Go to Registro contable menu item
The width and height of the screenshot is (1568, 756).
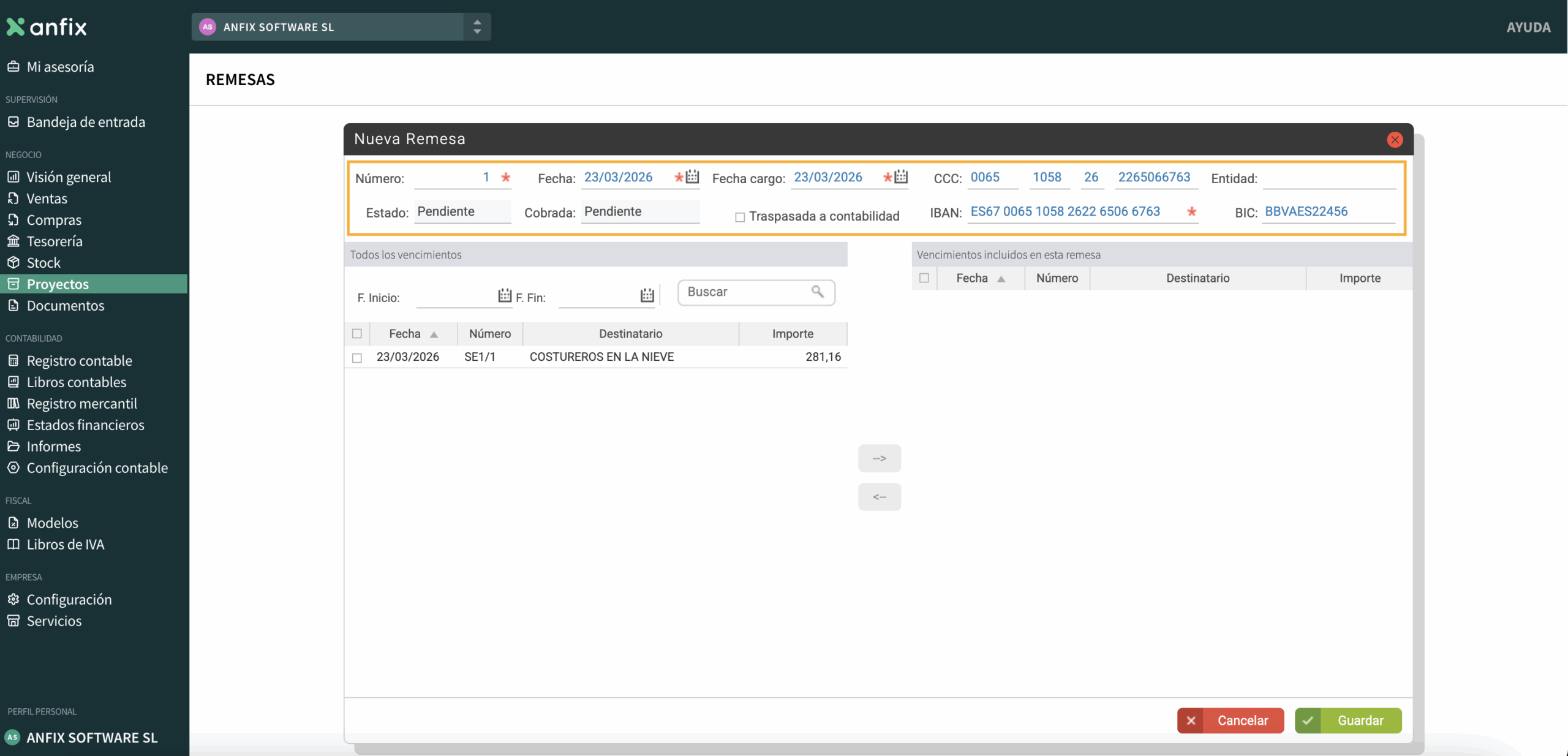pyautogui.click(x=79, y=361)
